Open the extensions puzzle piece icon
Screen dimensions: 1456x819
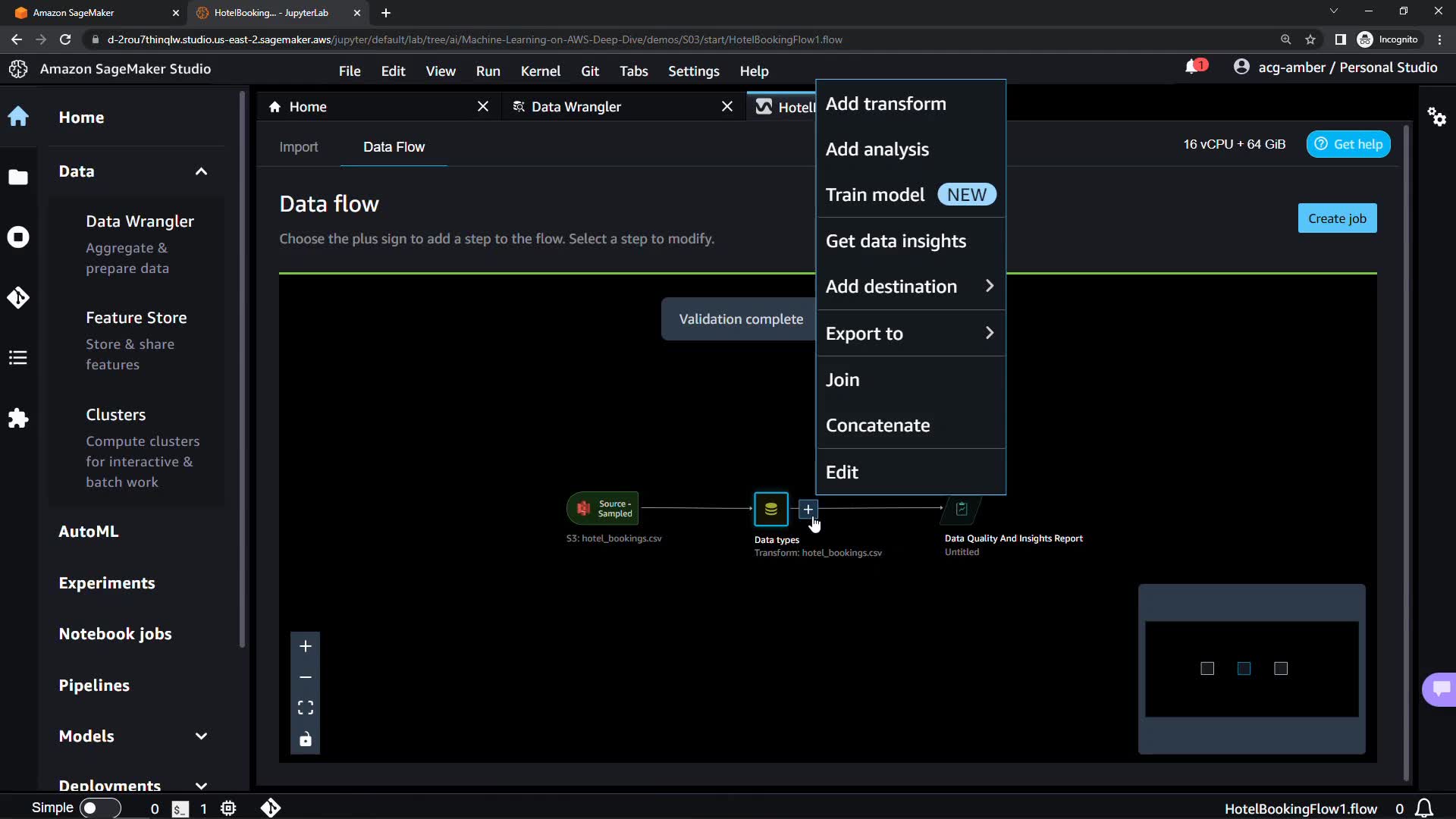tap(18, 419)
